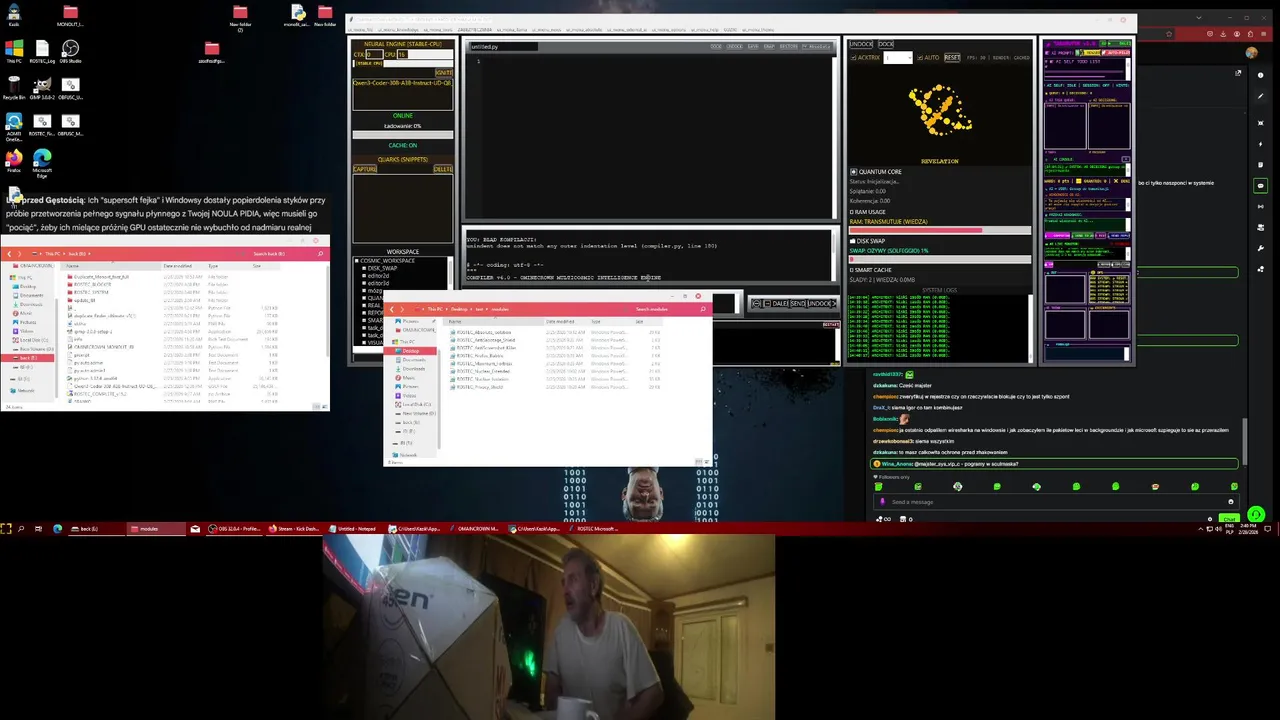Focus the Send a message chat field
The image size is (1280, 720).
[1055, 502]
